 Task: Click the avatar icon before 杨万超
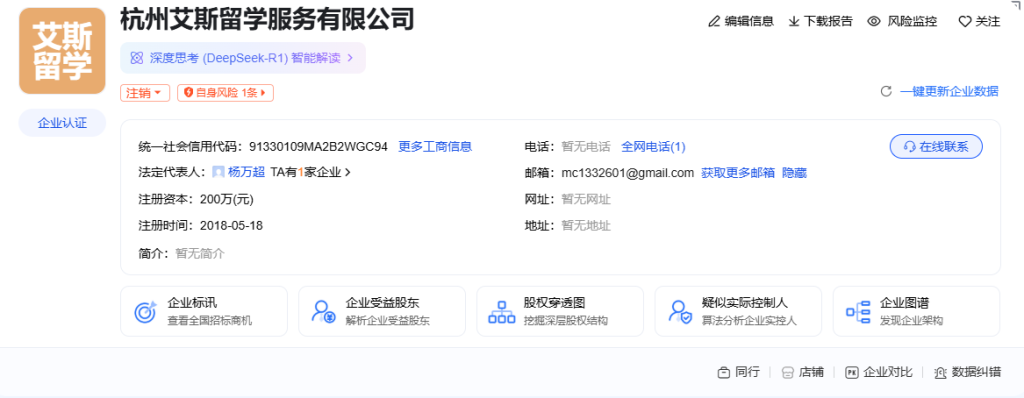(219, 173)
